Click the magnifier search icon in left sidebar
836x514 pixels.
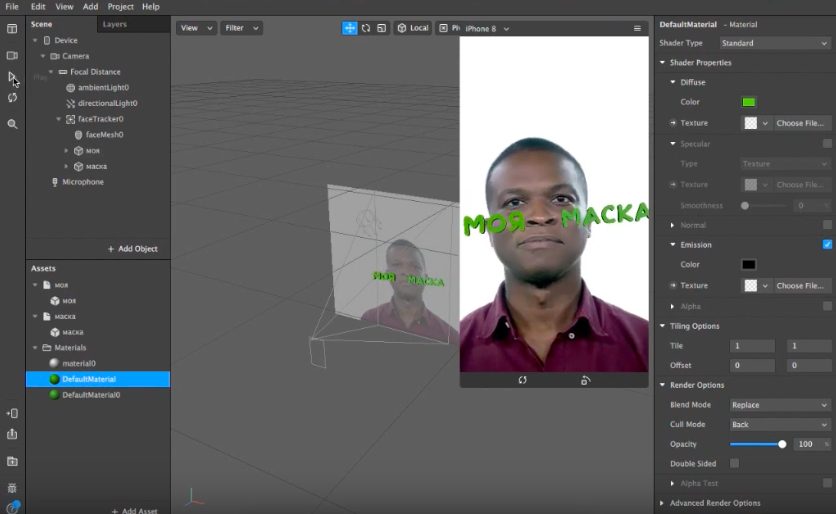click(12, 124)
